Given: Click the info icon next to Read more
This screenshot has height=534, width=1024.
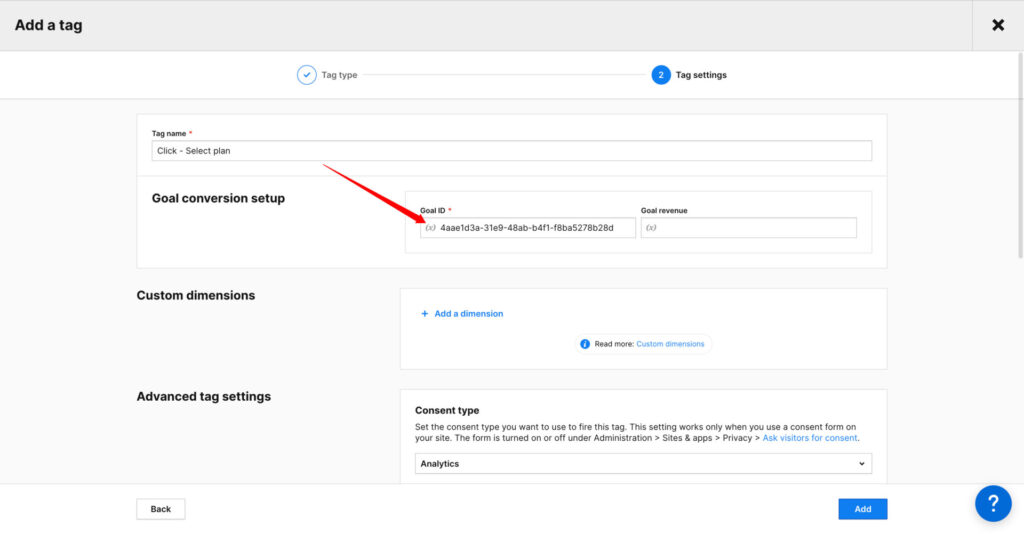Looking at the screenshot, I should 585,344.
